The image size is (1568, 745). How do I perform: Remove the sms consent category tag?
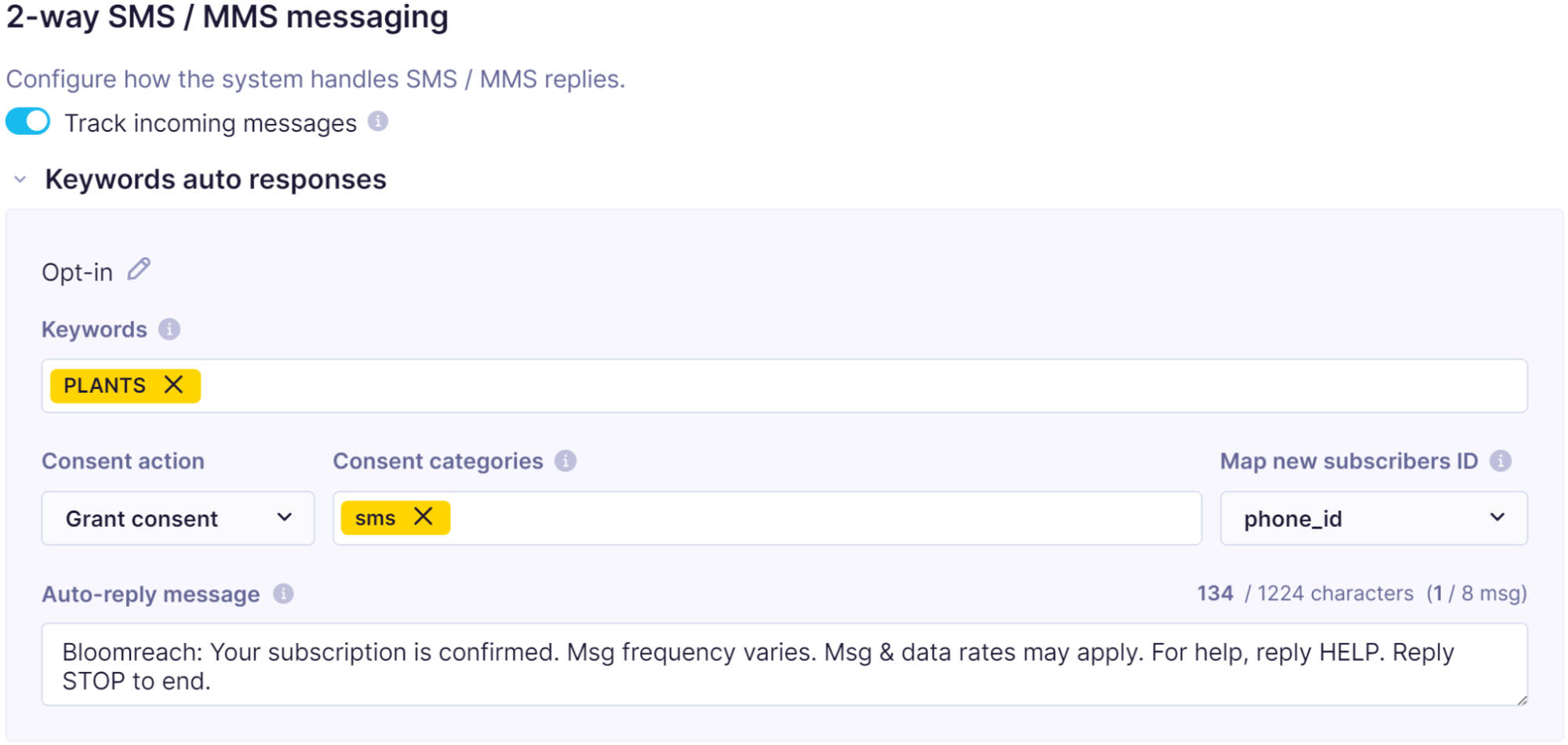point(423,517)
